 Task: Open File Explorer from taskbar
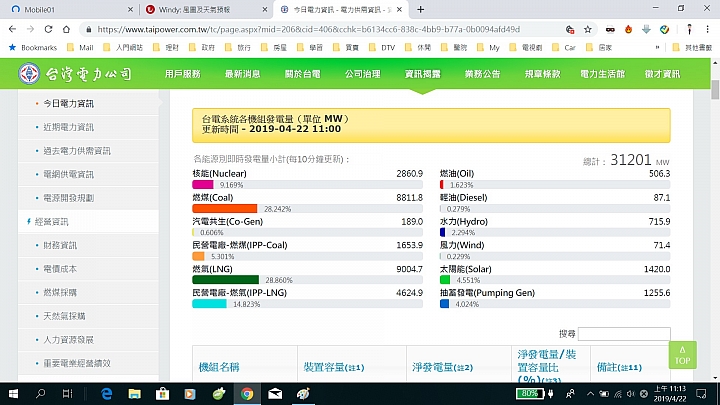[135, 394]
